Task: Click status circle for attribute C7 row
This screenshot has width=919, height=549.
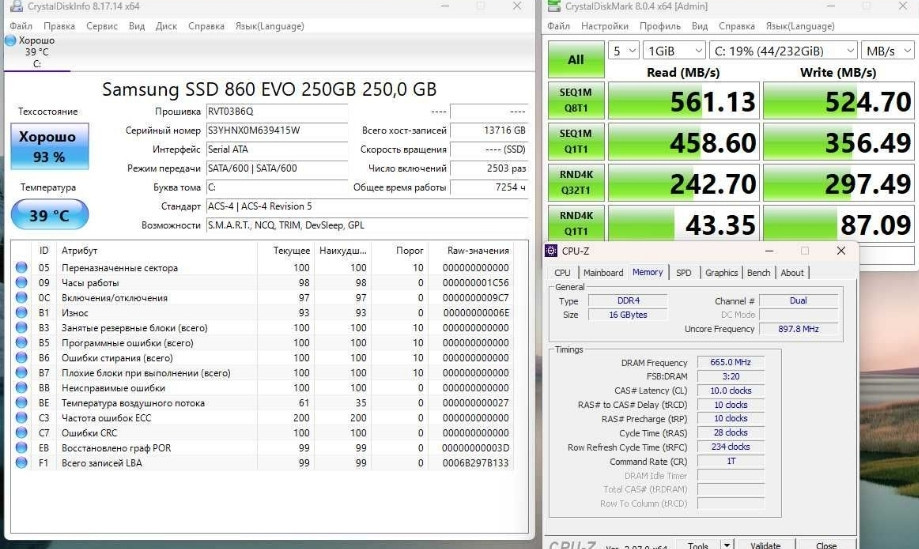Action: tap(22, 432)
